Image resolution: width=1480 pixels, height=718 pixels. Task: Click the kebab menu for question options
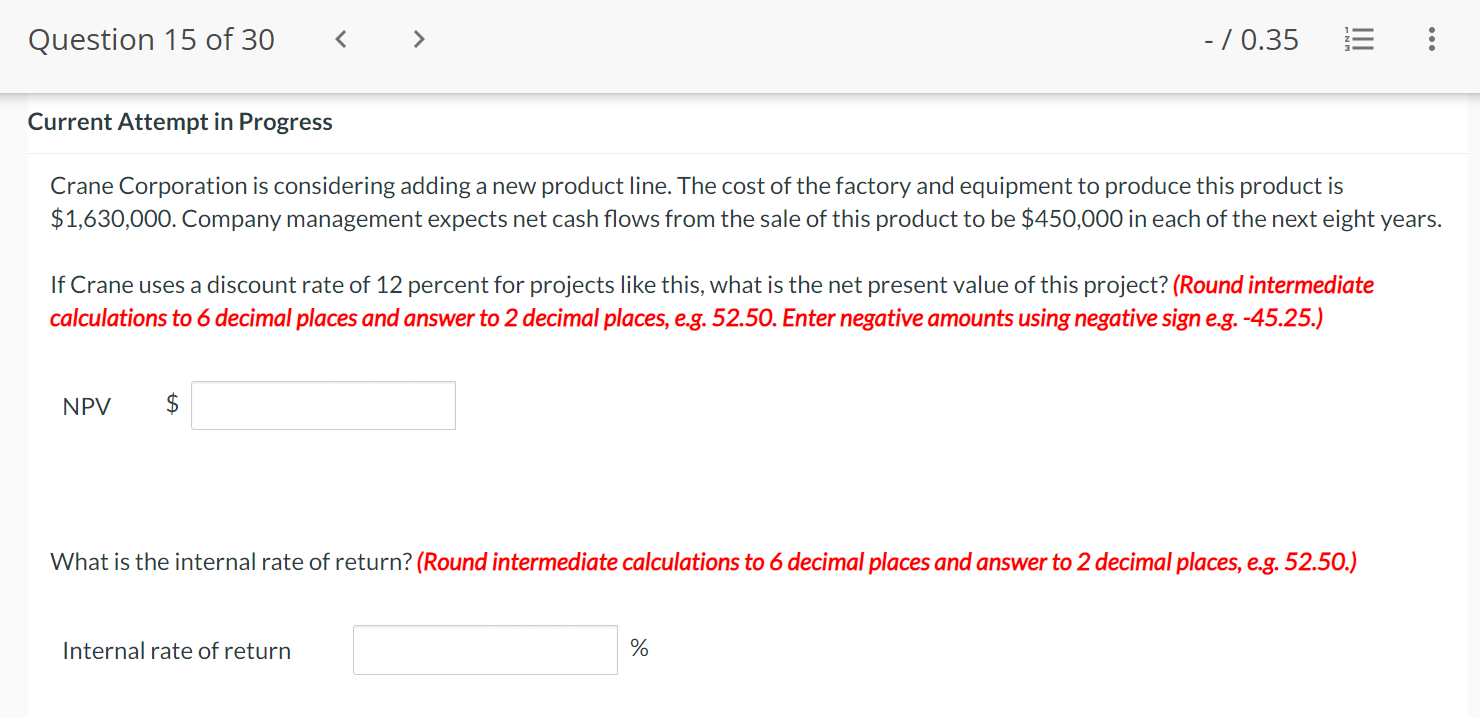[1432, 39]
